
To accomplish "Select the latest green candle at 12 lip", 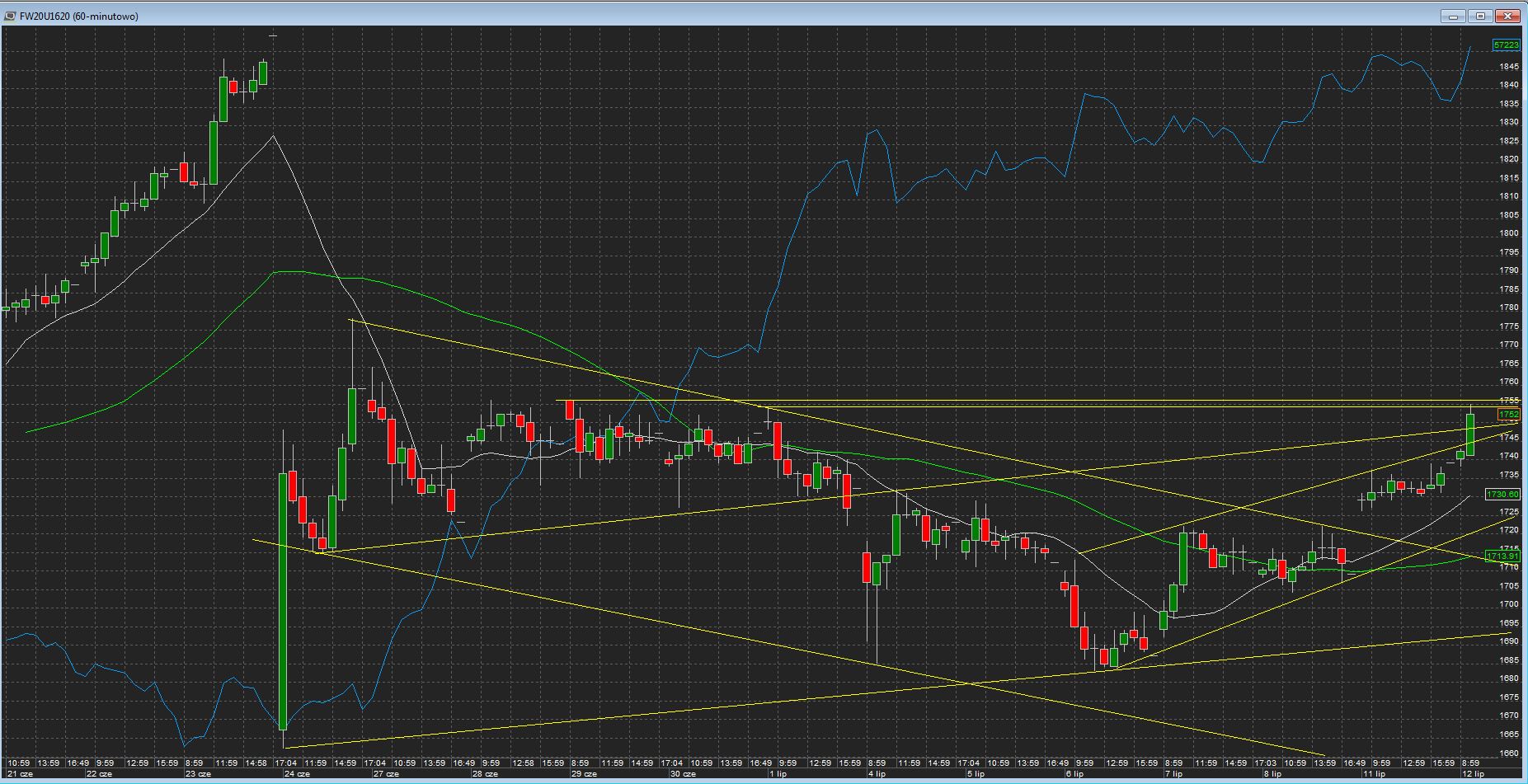I will [1470, 434].
